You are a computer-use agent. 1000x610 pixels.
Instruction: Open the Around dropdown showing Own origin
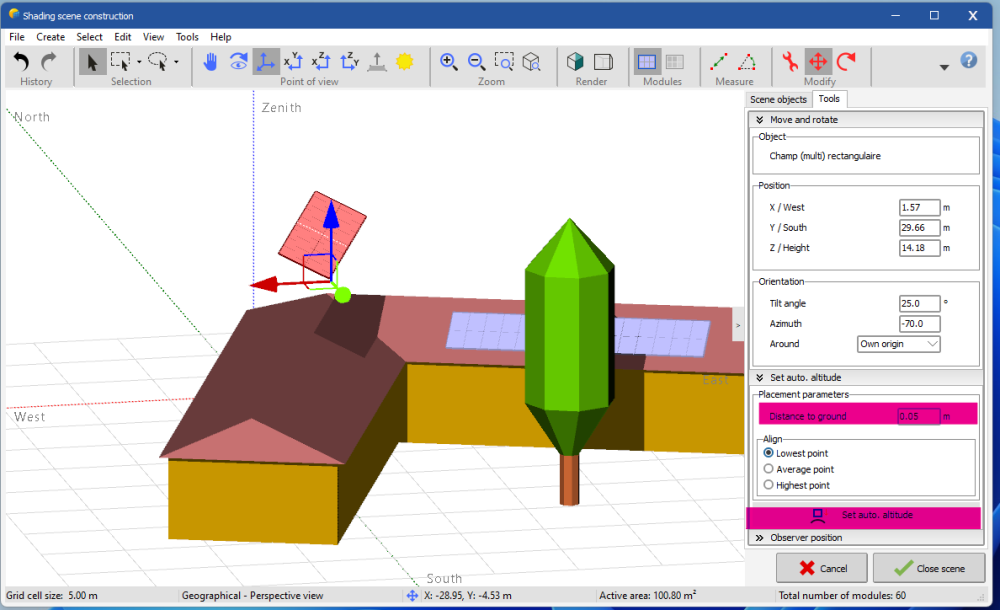pos(899,344)
